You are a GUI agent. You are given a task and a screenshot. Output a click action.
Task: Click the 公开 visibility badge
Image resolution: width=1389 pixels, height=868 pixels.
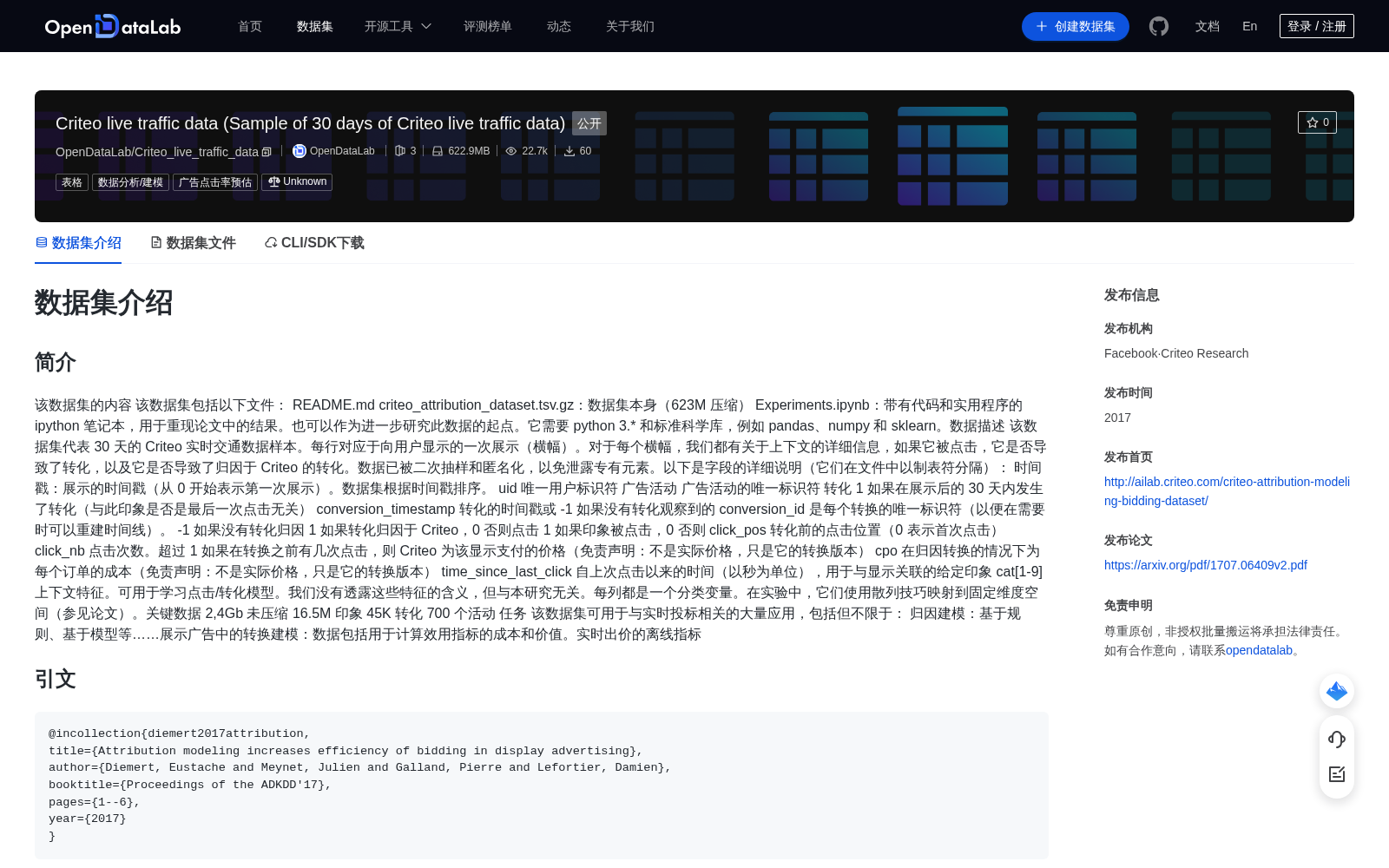tap(589, 123)
